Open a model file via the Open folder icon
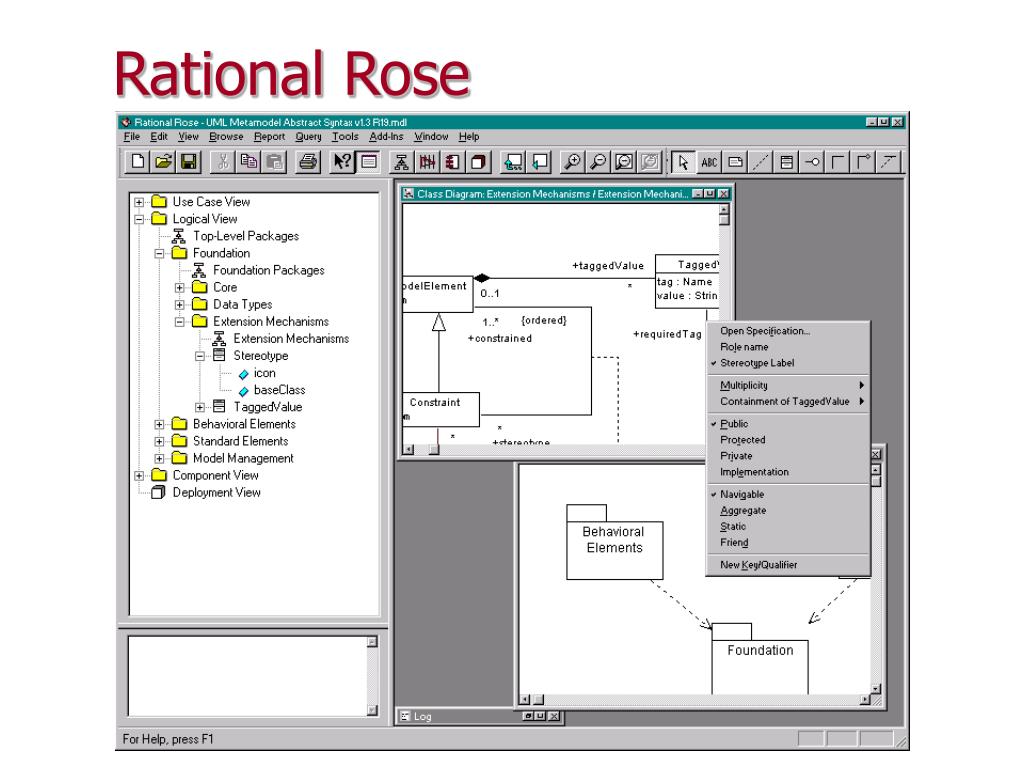The image size is (1024, 768). point(163,161)
